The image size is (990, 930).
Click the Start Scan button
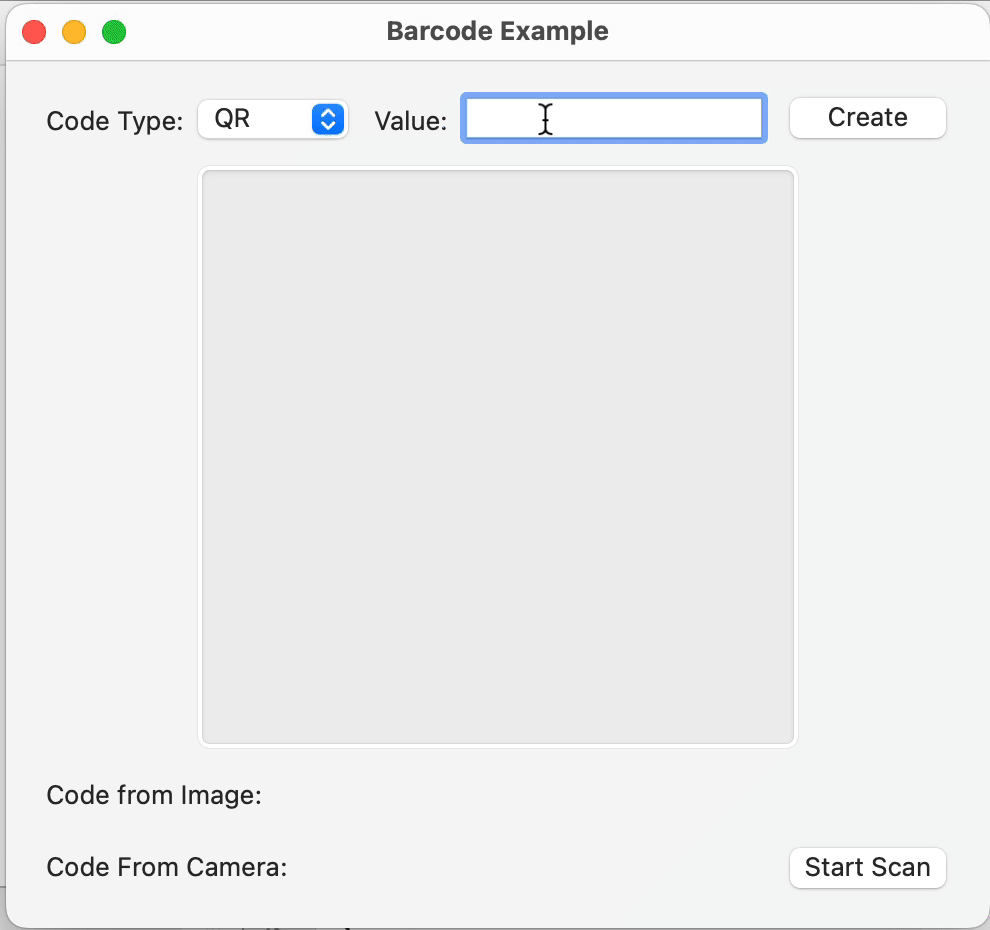click(868, 867)
